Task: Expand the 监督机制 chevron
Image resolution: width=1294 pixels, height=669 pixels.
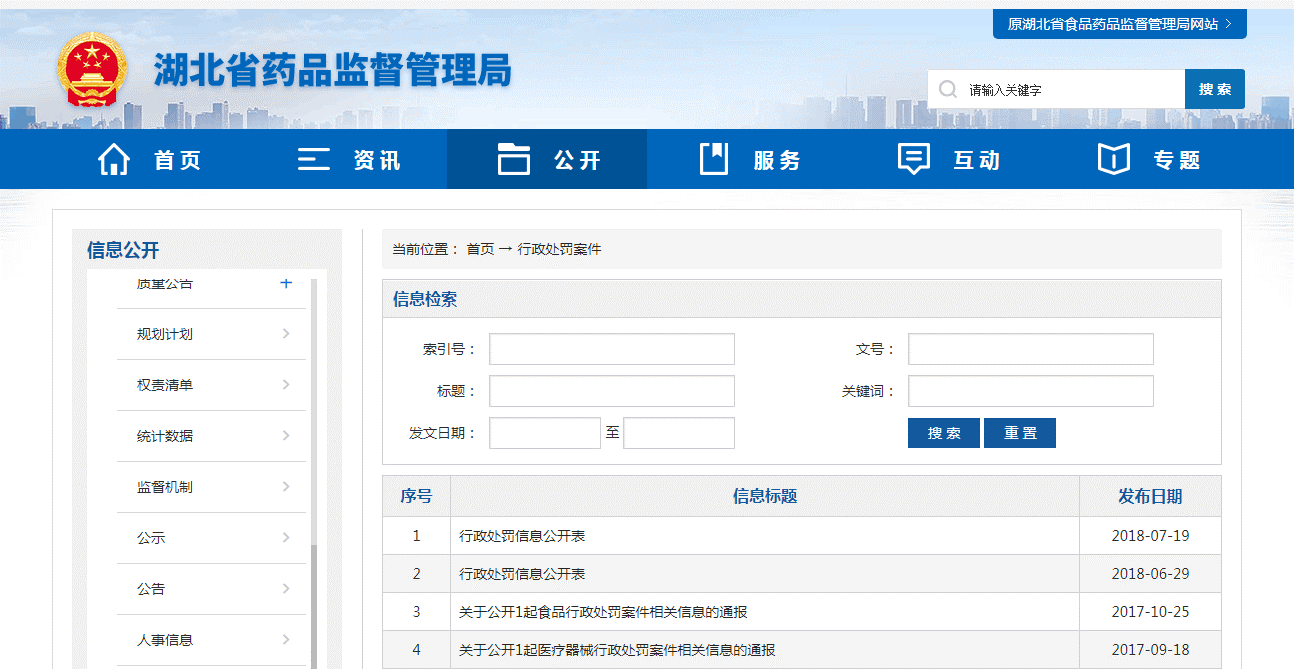Action: coord(286,487)
